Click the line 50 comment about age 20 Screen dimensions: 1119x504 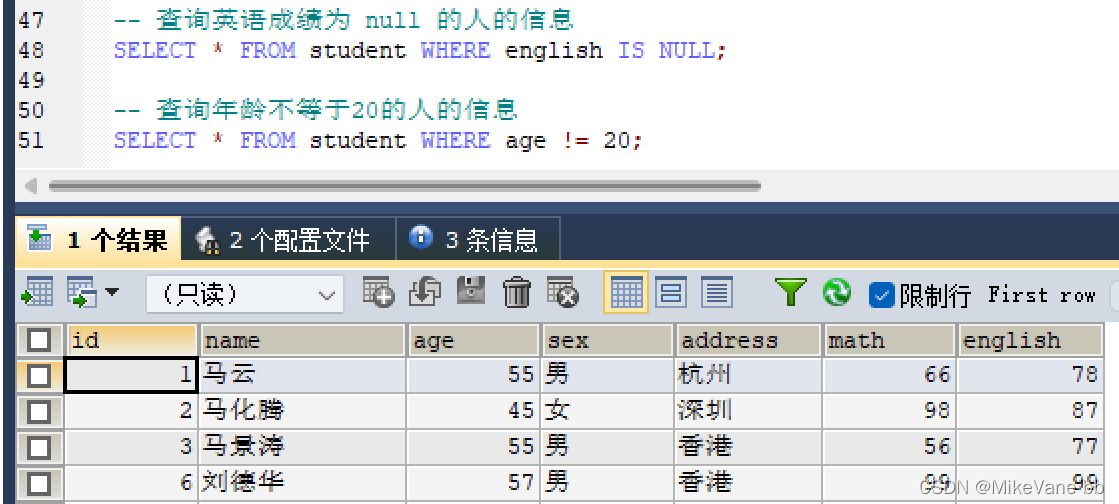315,110
